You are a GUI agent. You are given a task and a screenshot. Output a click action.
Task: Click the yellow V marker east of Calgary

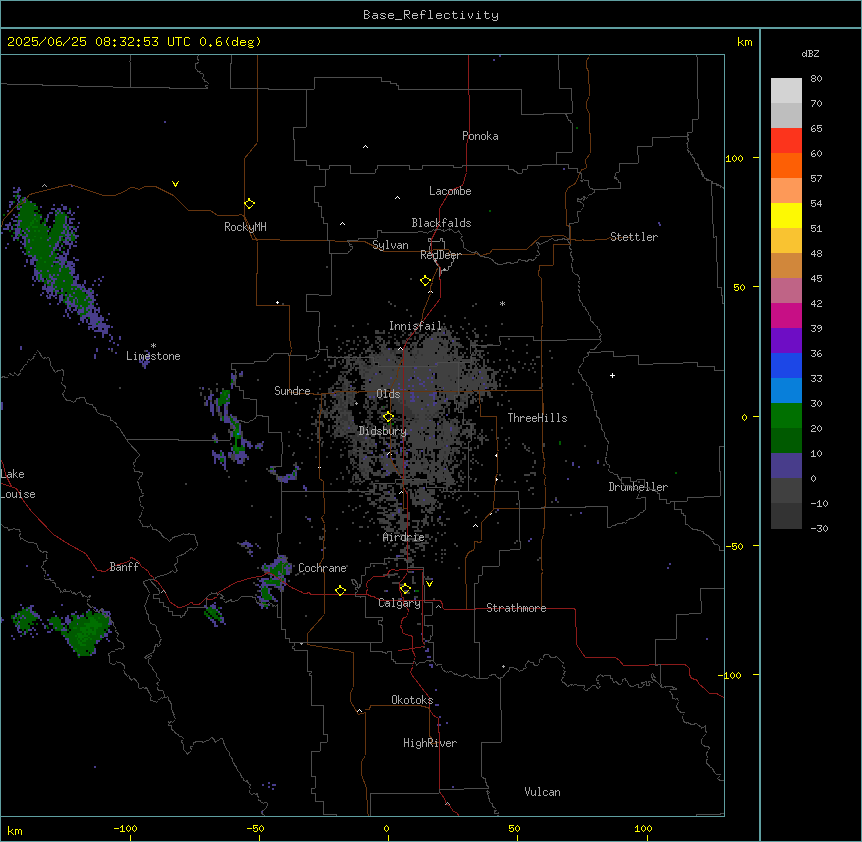[429, 584]
